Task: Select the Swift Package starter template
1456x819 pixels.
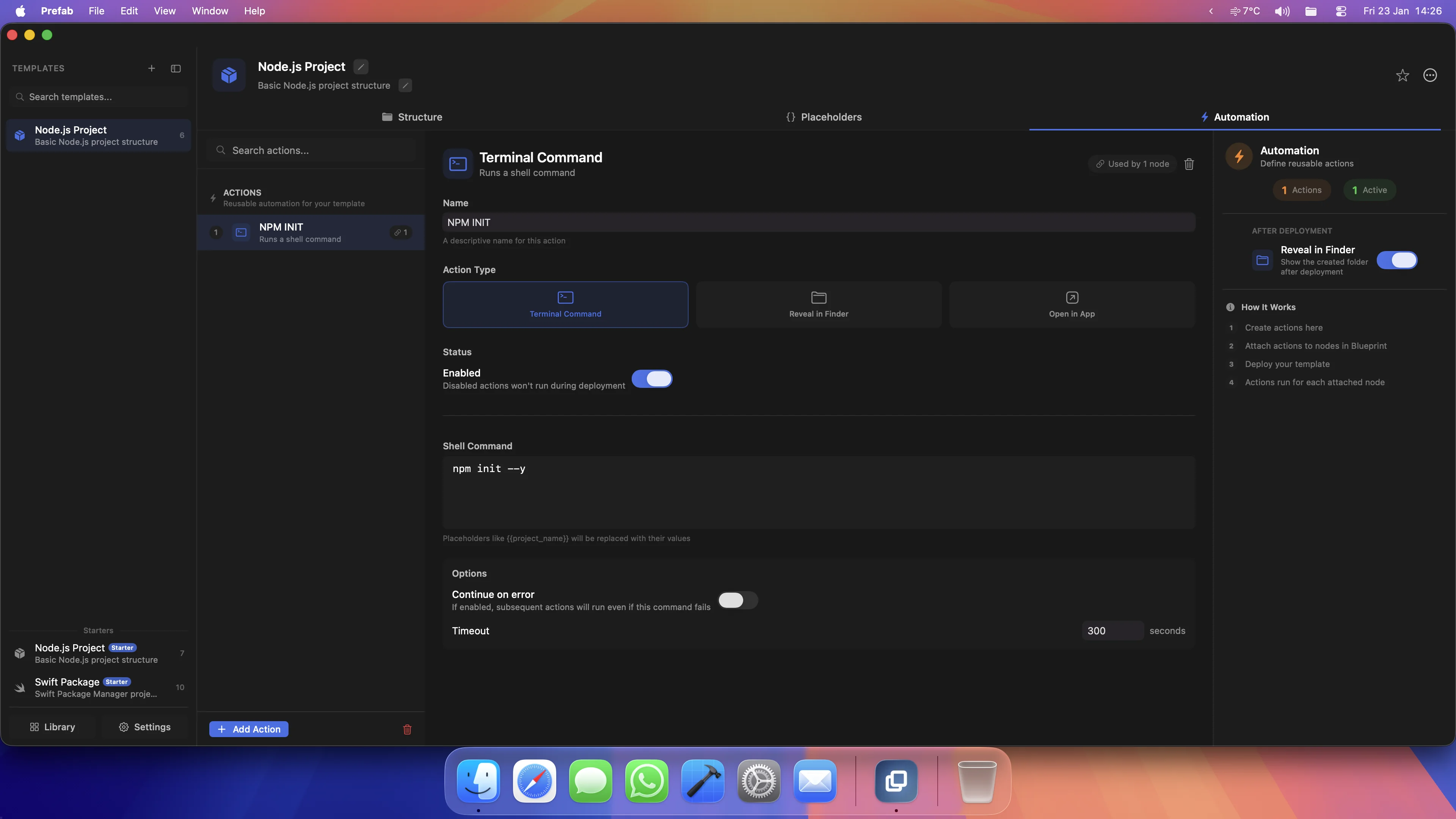Action: pyautogui.click(x=96, y=687)
